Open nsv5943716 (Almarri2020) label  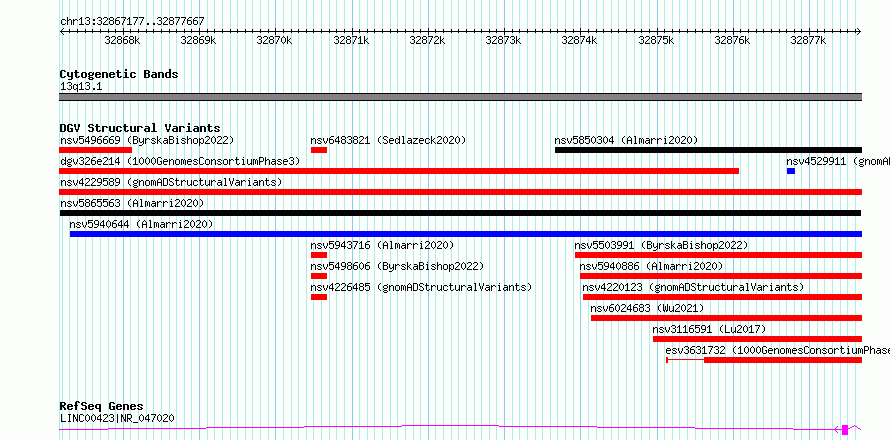383,245
